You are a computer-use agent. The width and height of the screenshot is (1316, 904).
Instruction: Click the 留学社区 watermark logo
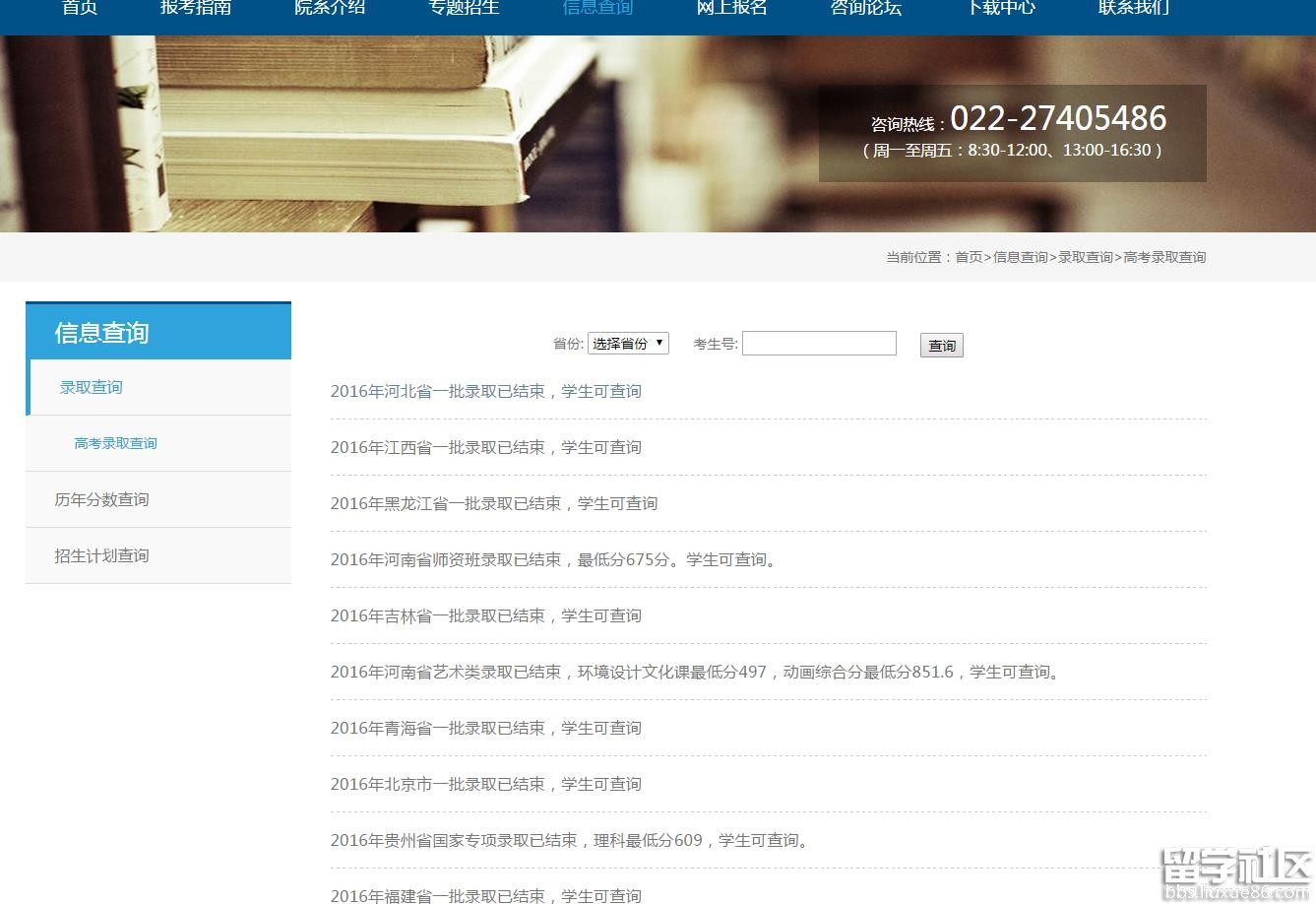pyautogui.click(x=1236, y=873)
